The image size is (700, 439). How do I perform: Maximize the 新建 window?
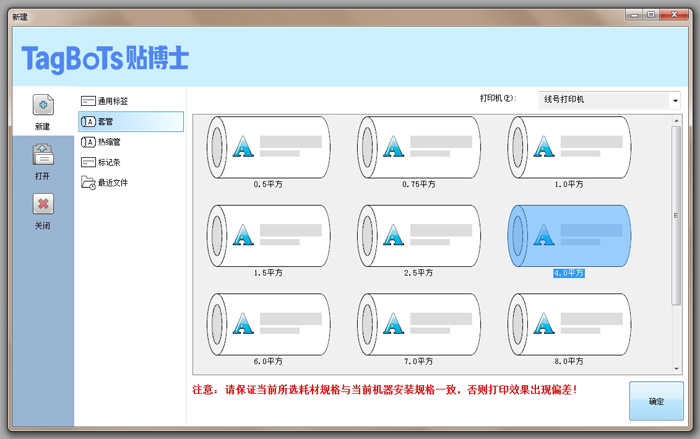pyautogui.click(x=651, y=15)
